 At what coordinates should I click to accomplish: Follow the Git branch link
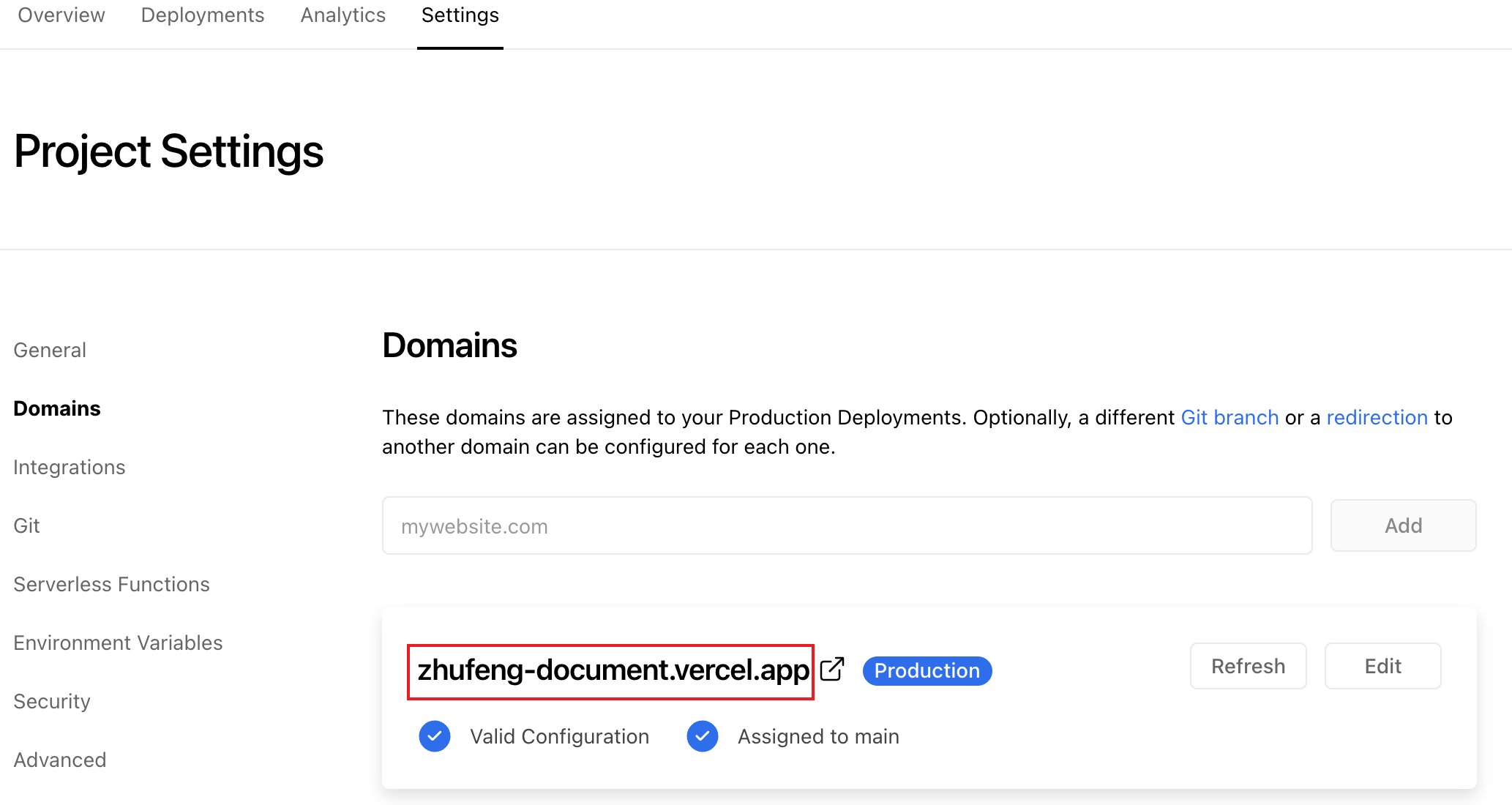pos(1230,417)
